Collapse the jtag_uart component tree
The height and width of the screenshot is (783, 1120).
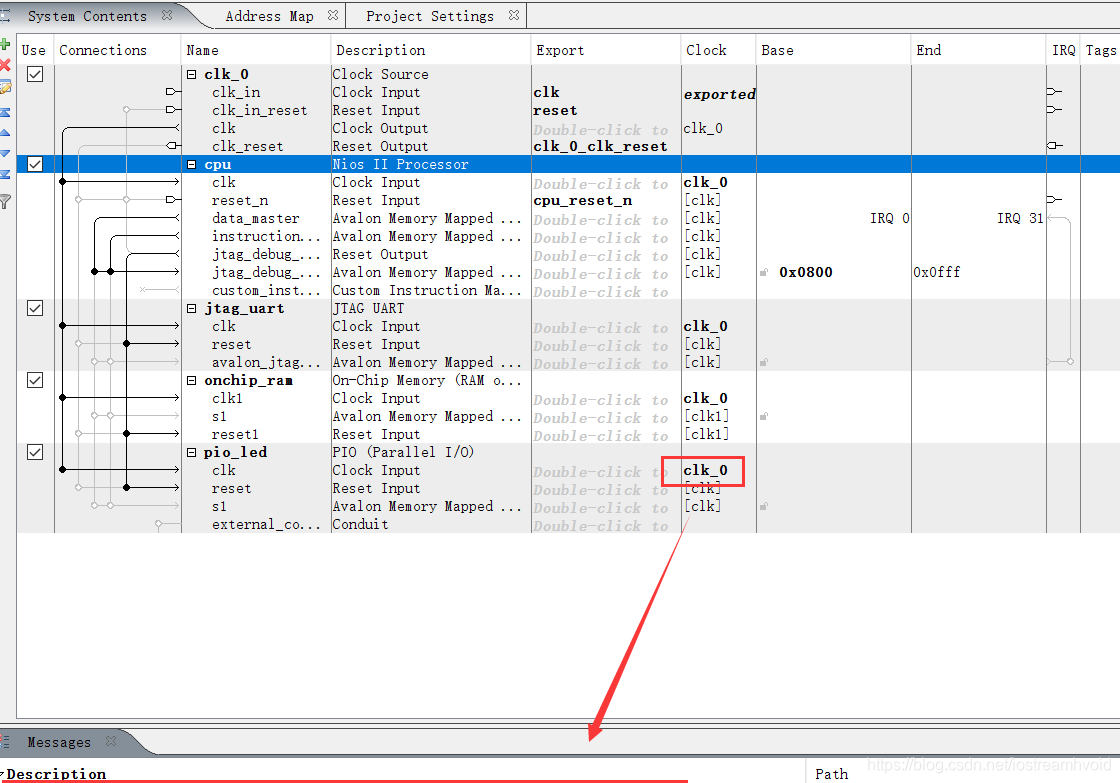tap(191, 309)
